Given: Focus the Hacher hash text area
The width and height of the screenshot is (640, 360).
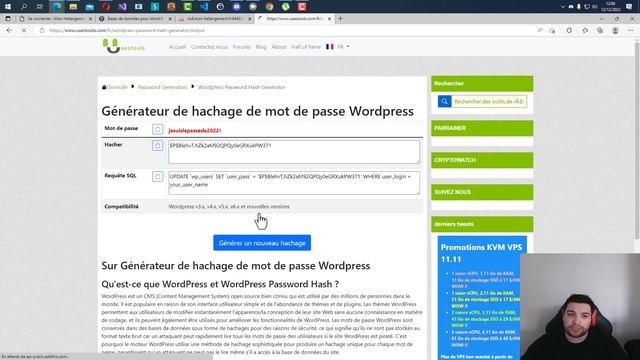Looking at the screenshot, I should (x=294, y=152).
